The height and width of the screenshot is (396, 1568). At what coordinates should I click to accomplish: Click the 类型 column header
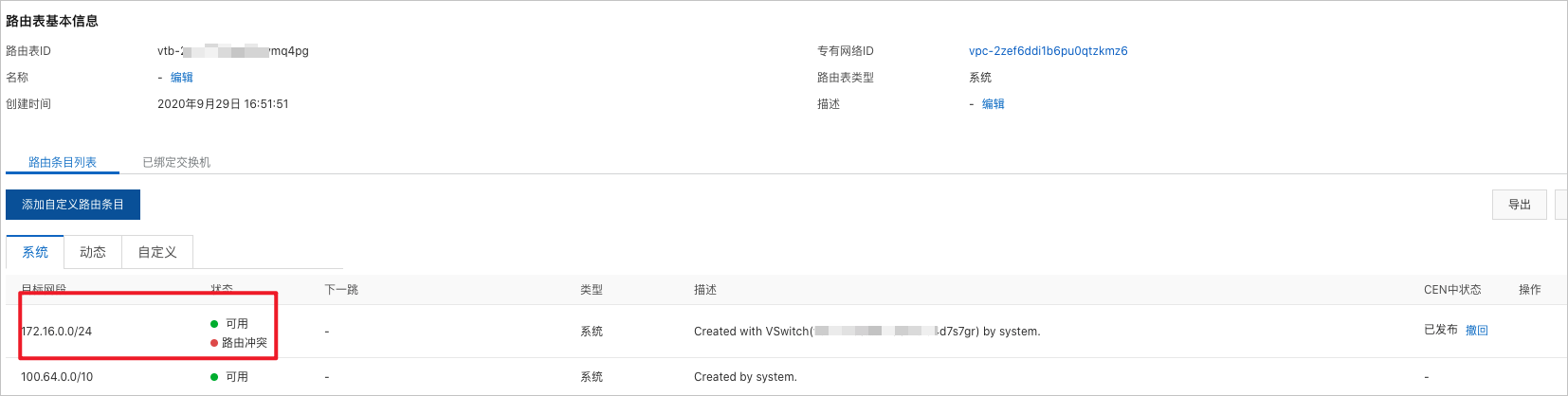click(x=592, y=290)
